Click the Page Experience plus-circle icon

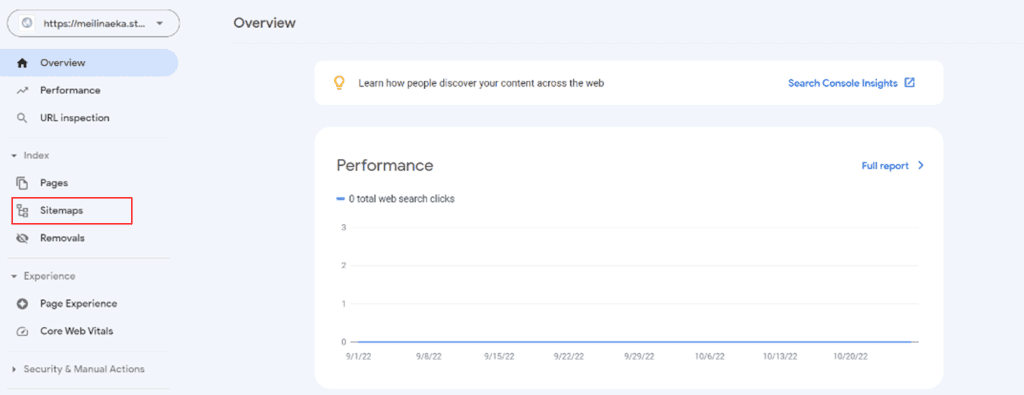point(23,304)
